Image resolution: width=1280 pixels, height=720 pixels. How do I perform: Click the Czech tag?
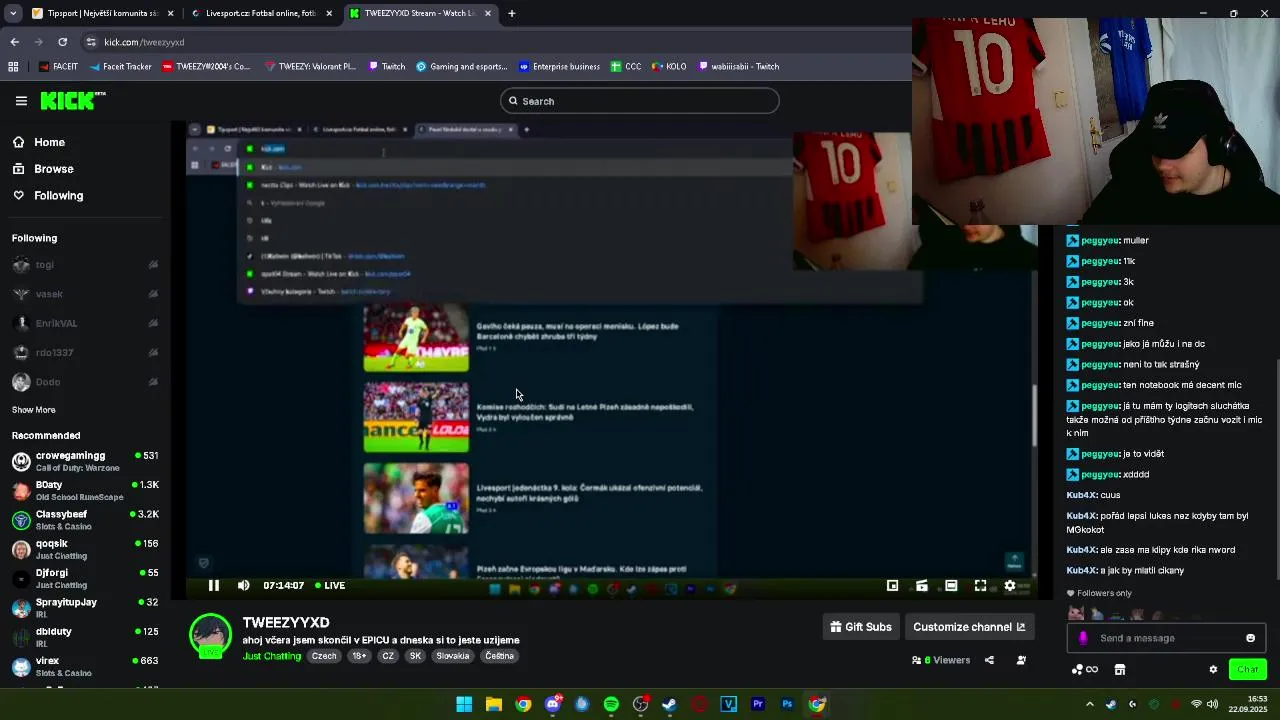pos(324,656)
